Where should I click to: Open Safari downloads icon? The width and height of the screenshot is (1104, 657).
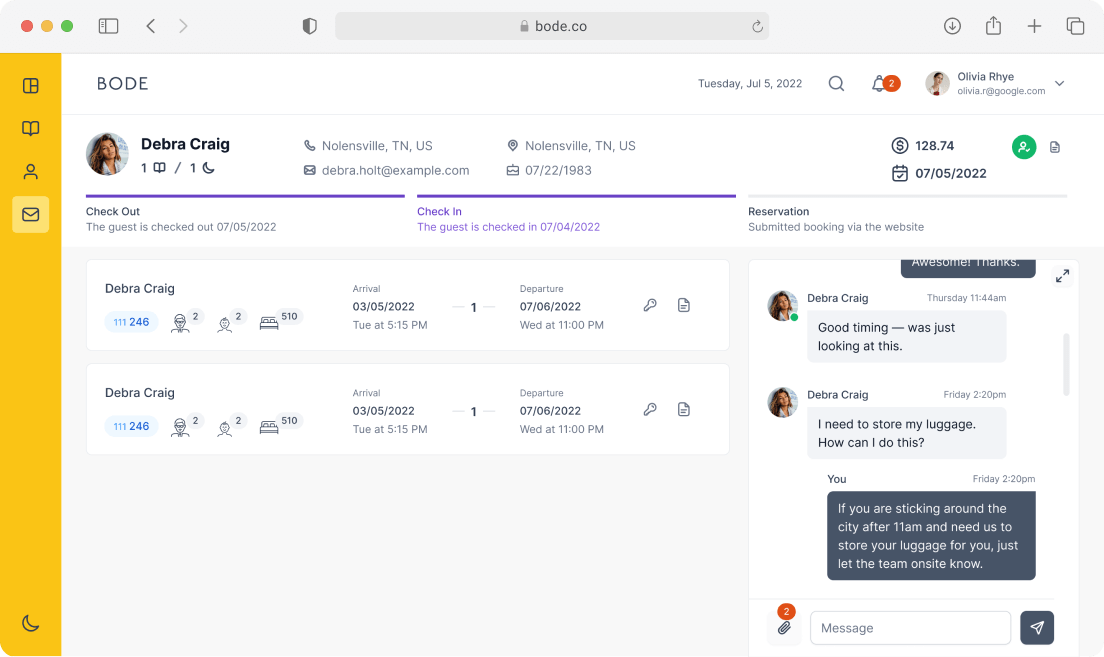[x=952, y=26]
